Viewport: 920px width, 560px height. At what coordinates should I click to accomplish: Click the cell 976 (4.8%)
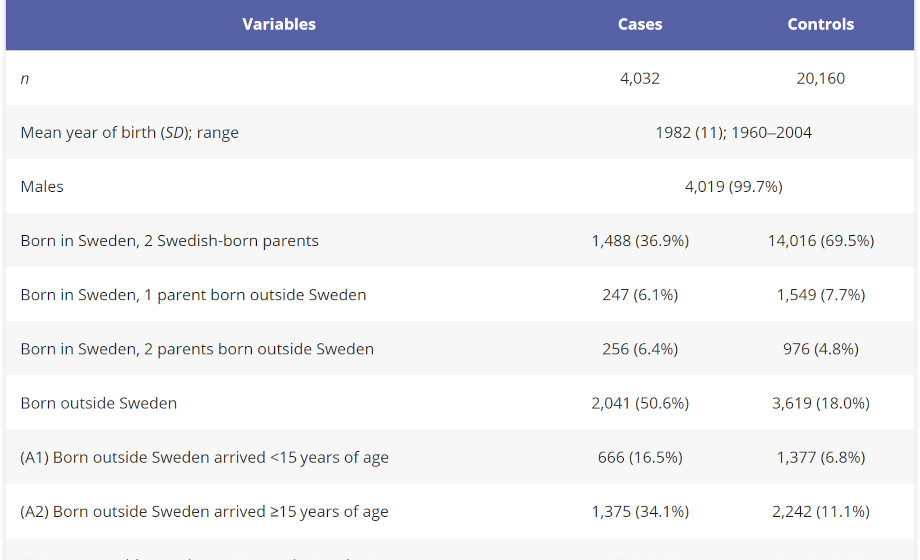[820, 349]
